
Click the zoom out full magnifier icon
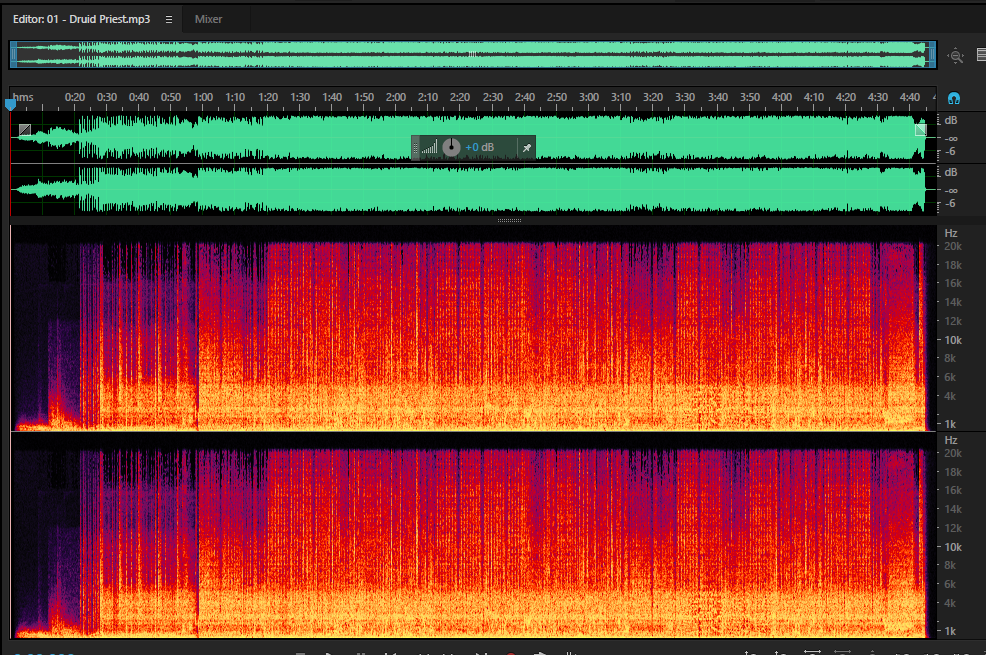(956, 55)
